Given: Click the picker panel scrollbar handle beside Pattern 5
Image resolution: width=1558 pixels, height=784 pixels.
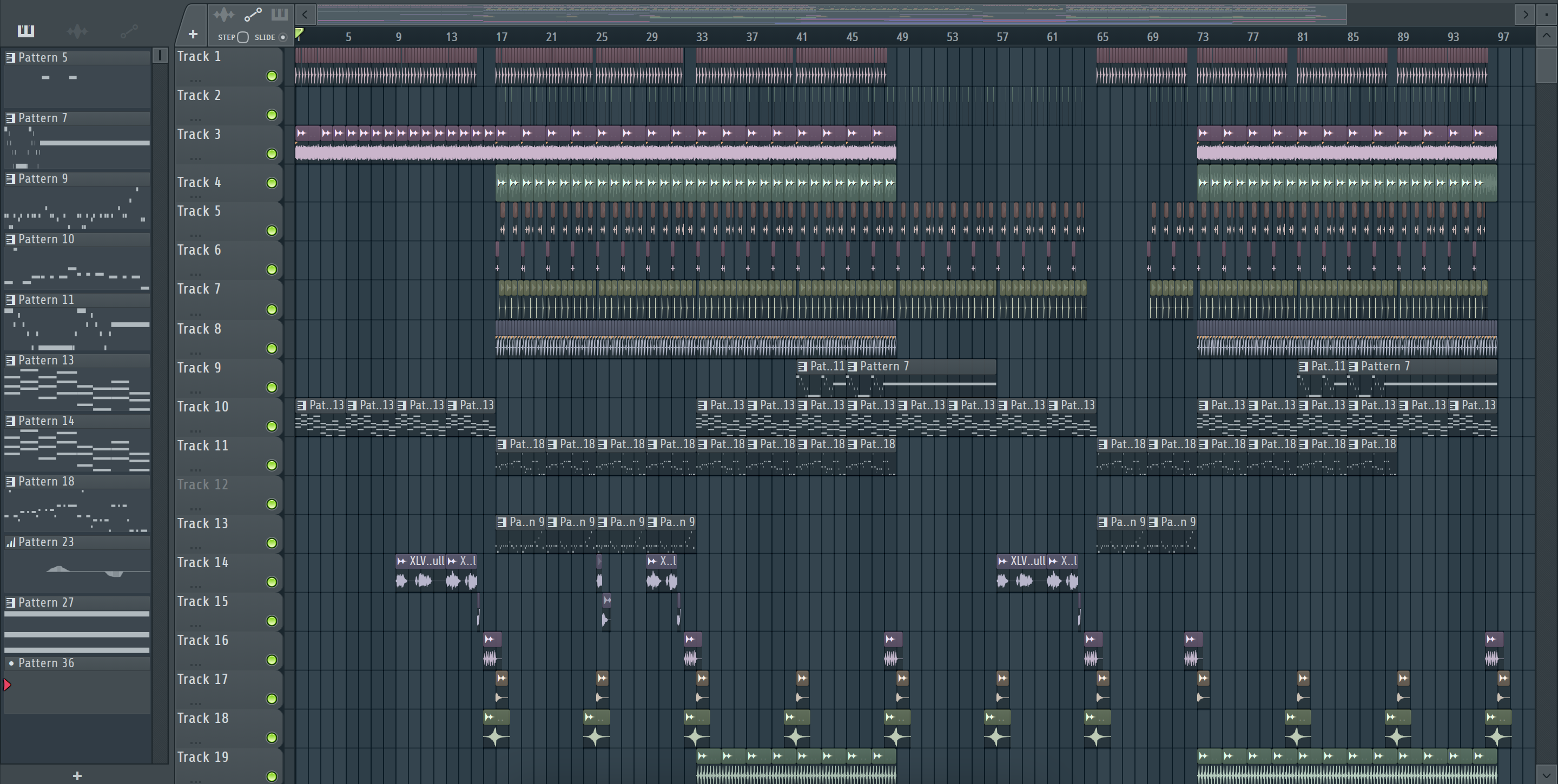Looking at the screenshot, I should 160,55.
